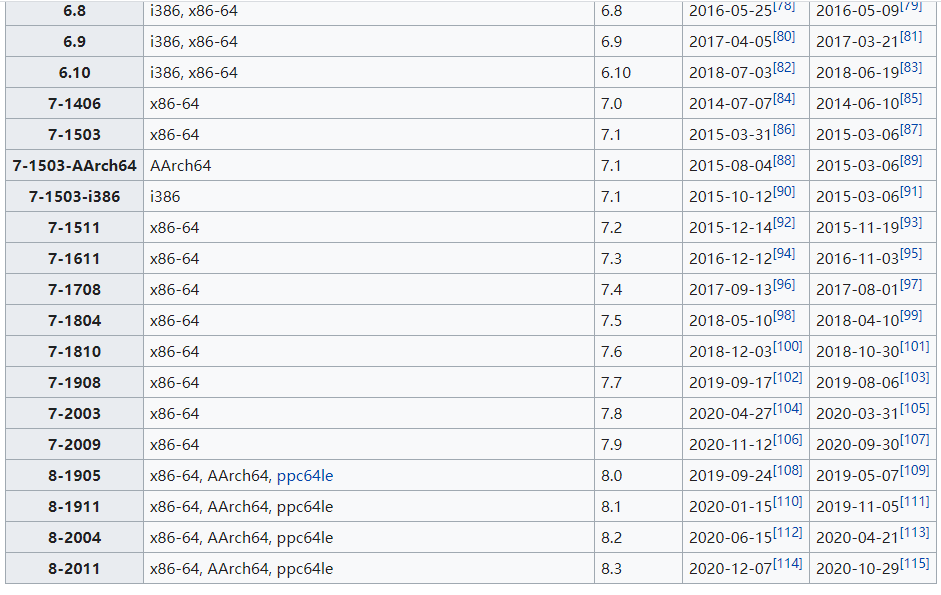Select citation 111 after 2019-11-05
Screen dimensions: 941x595
(x=915, y=502)
